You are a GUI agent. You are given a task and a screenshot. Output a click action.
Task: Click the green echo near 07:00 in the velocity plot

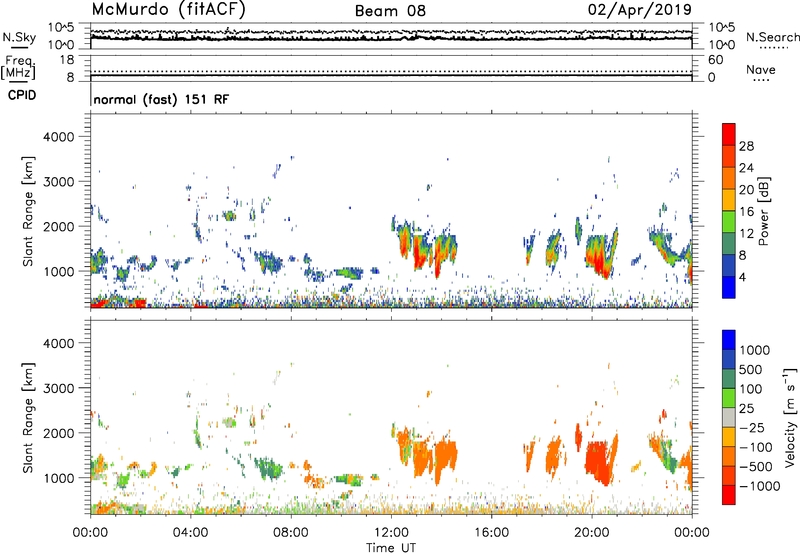[x=267, y=468]
